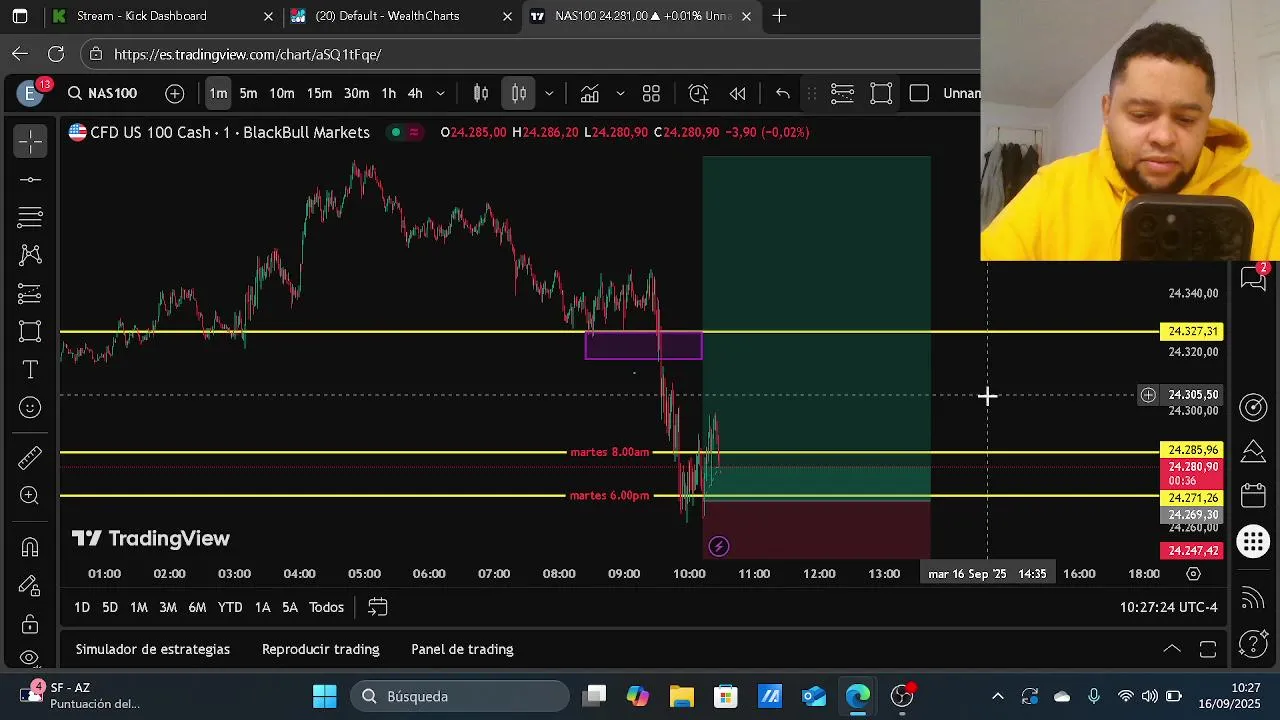Expand the chart type dropdown

coord(548,93)
